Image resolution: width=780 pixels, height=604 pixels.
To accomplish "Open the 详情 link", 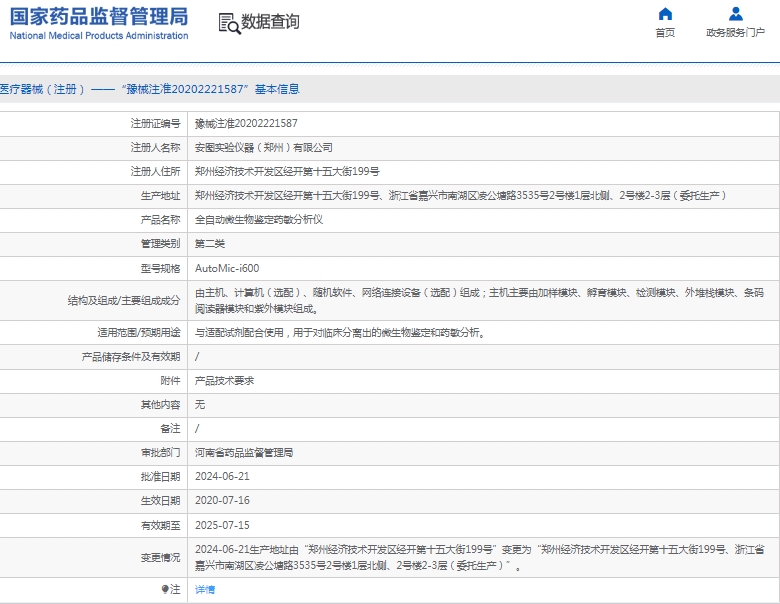I will click(205, 590).
